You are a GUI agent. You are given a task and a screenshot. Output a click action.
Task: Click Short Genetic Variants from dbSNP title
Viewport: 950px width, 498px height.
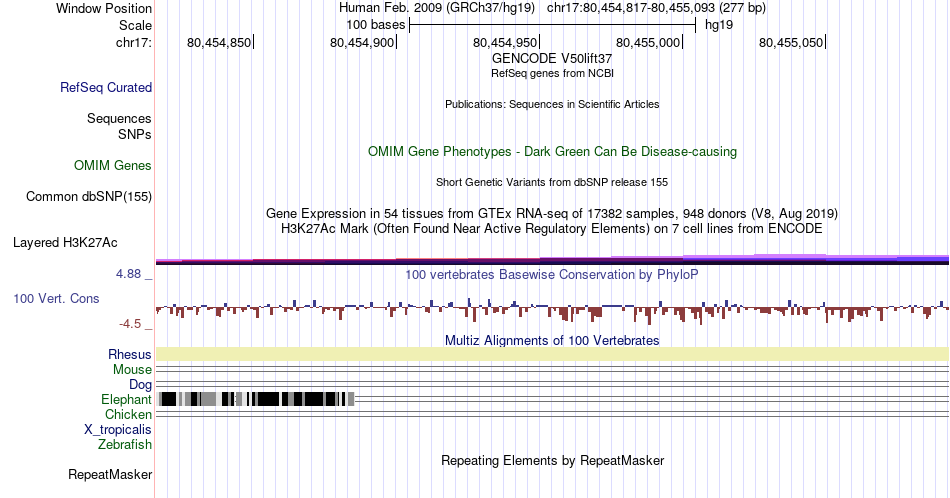tap(552, 182)
